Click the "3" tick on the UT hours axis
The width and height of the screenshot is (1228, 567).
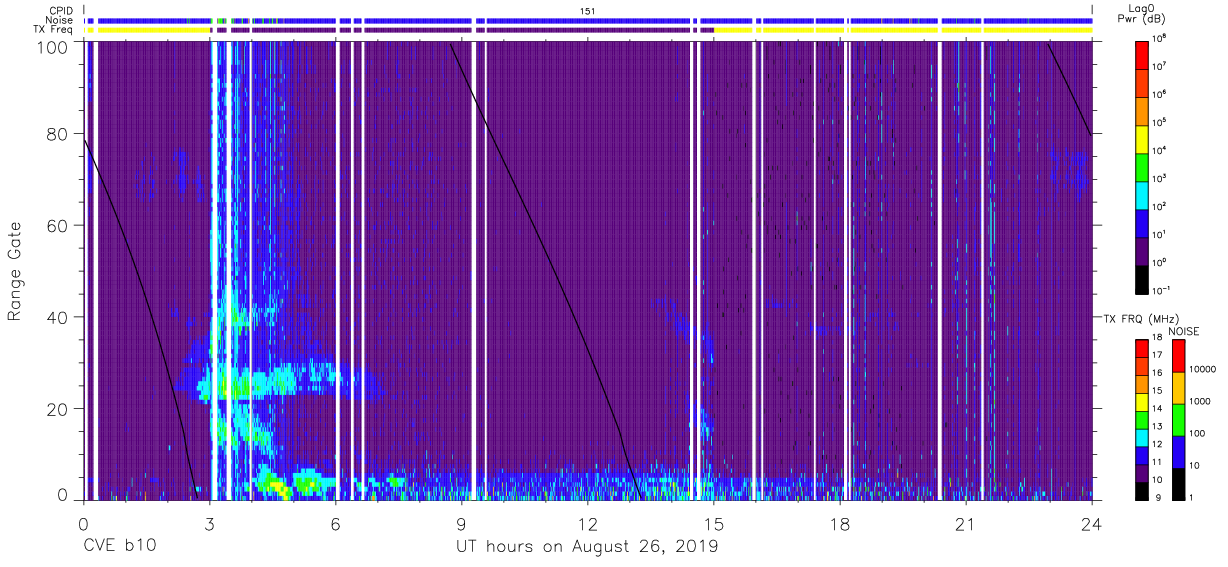click(x=209, y=523)
